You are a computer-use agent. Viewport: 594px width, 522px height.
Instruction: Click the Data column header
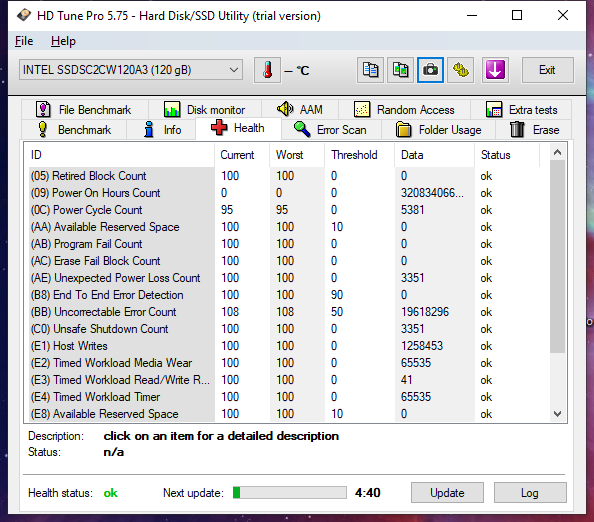coord(435,155)
